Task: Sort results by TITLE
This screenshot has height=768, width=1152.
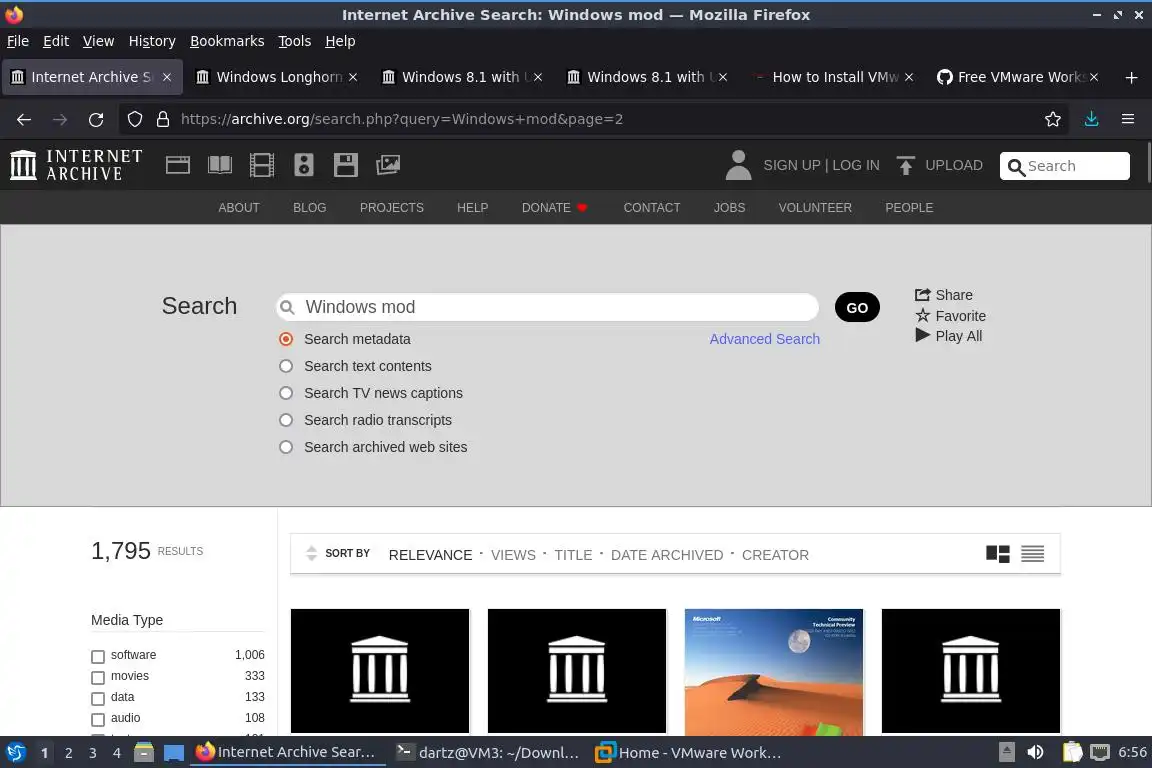Action: 573,555
